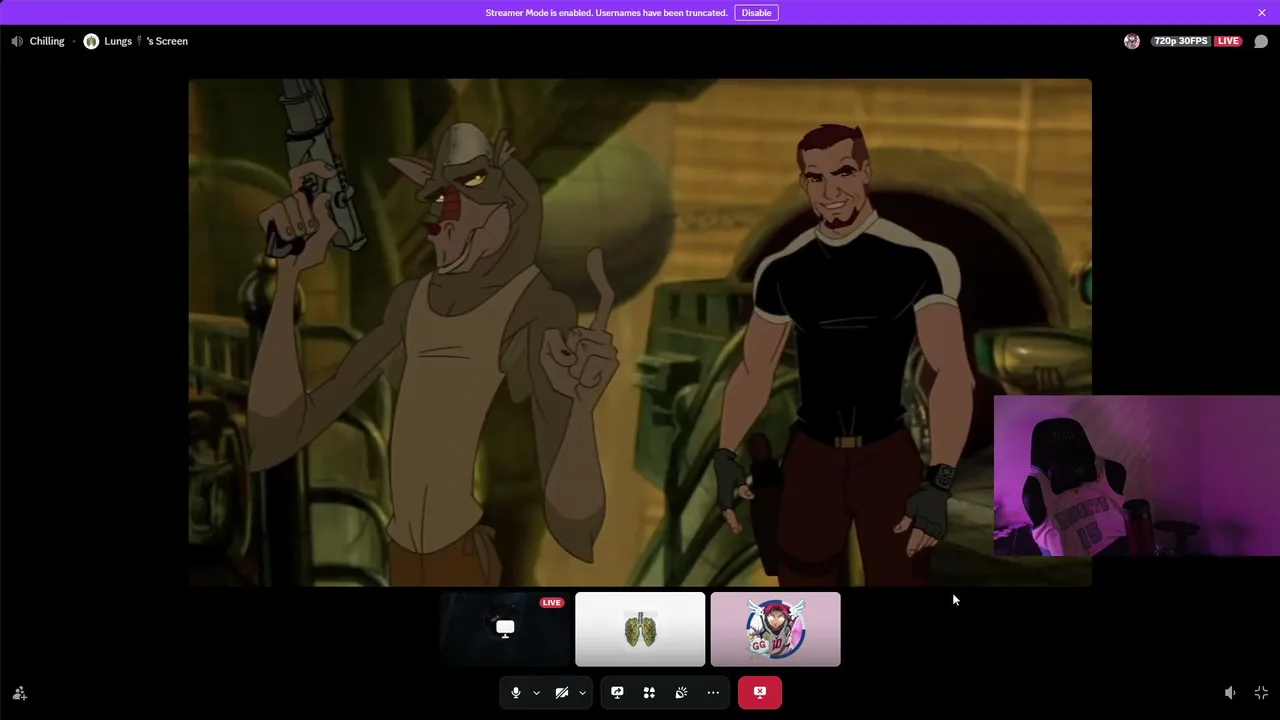Image resolution: width=1280 pixels, height=720 pixels.
Task: Open the soundboard
Action: [681, 692]
